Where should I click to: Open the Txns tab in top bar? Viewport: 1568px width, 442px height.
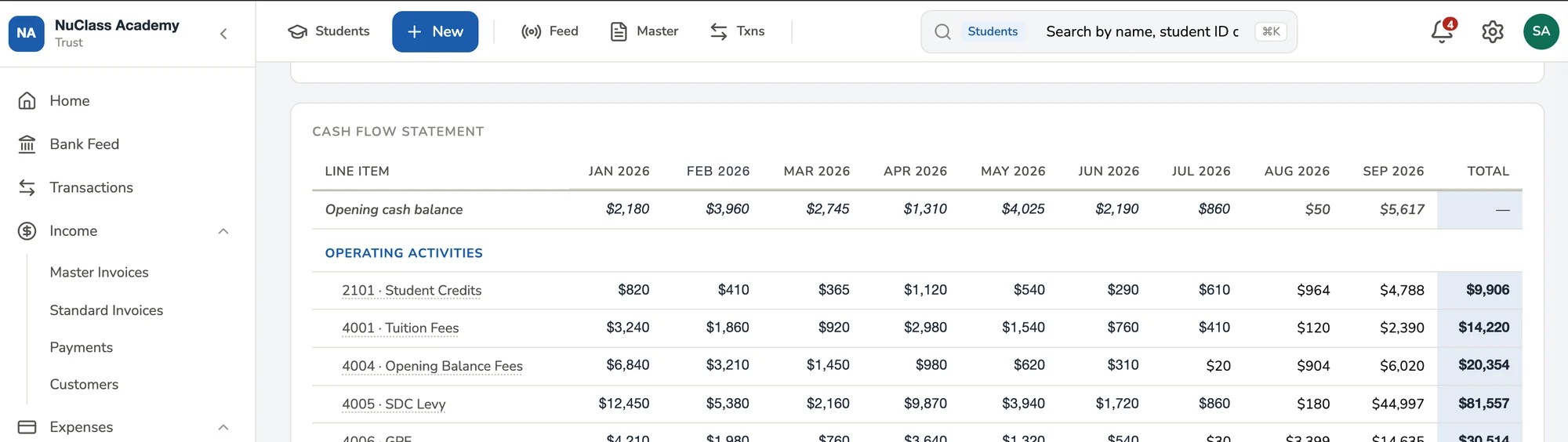tap(737, 31)
